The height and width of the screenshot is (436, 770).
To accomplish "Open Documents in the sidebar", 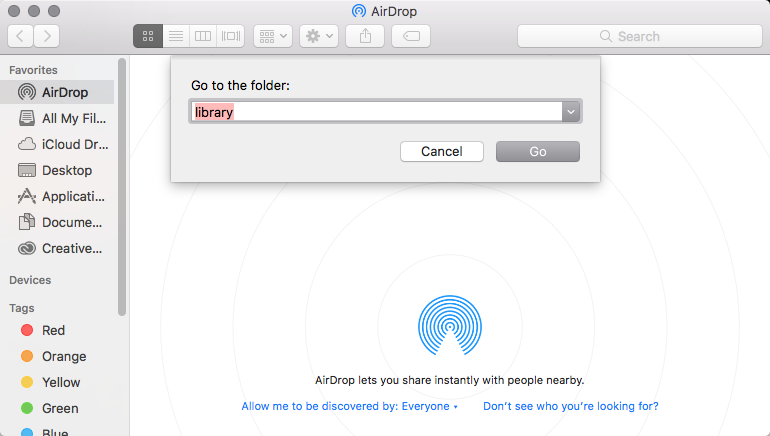I will [57, 222].
